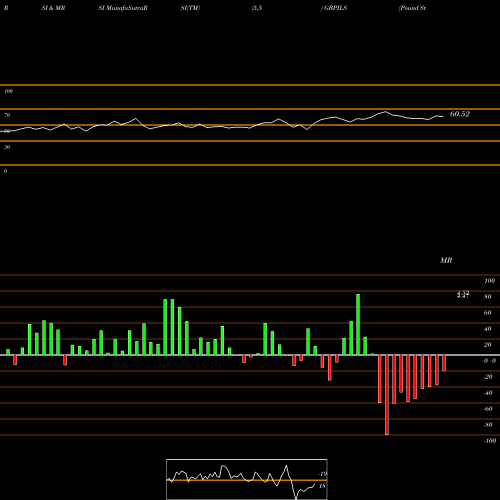This screenshot has height=500, width=500.
Task: Click the RSI axis label 100
Action: pyautogui.click(x=8, y=91)
